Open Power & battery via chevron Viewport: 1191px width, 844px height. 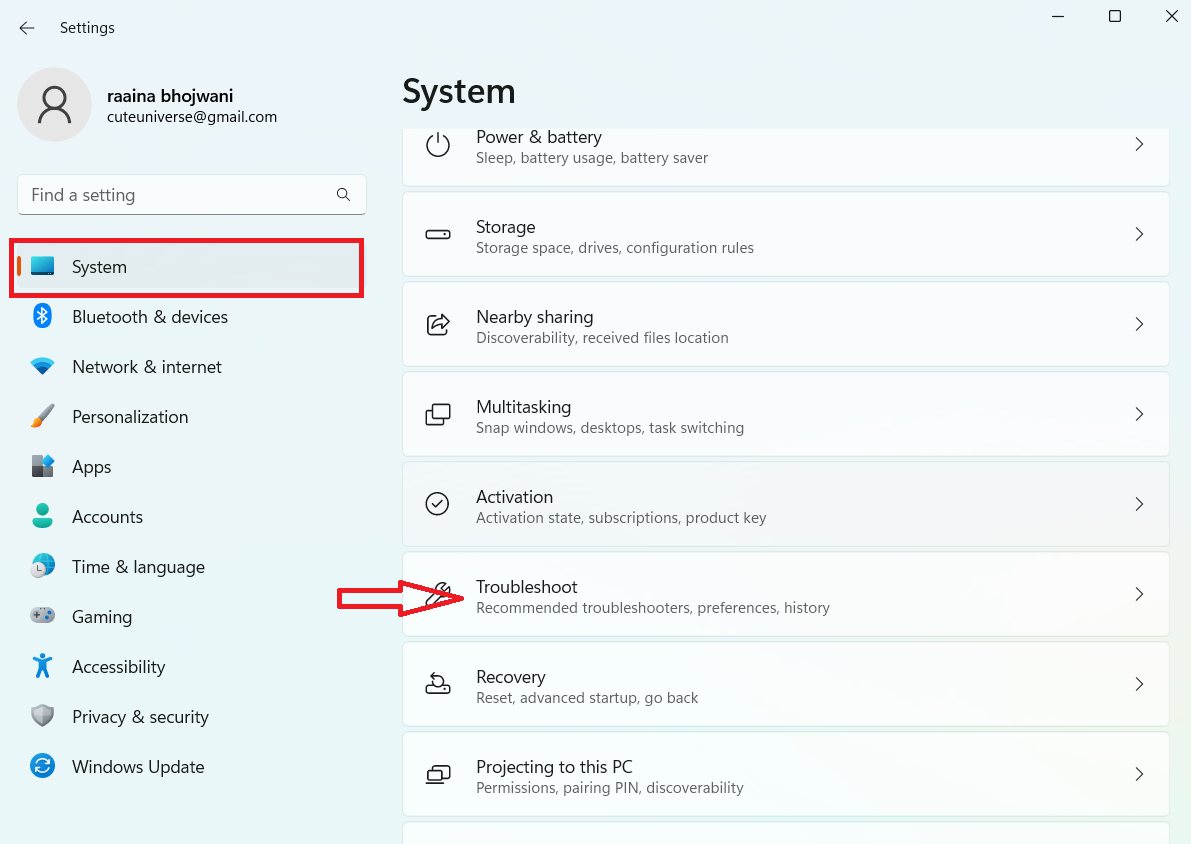pyautogui.click(x=1139, y=145)
